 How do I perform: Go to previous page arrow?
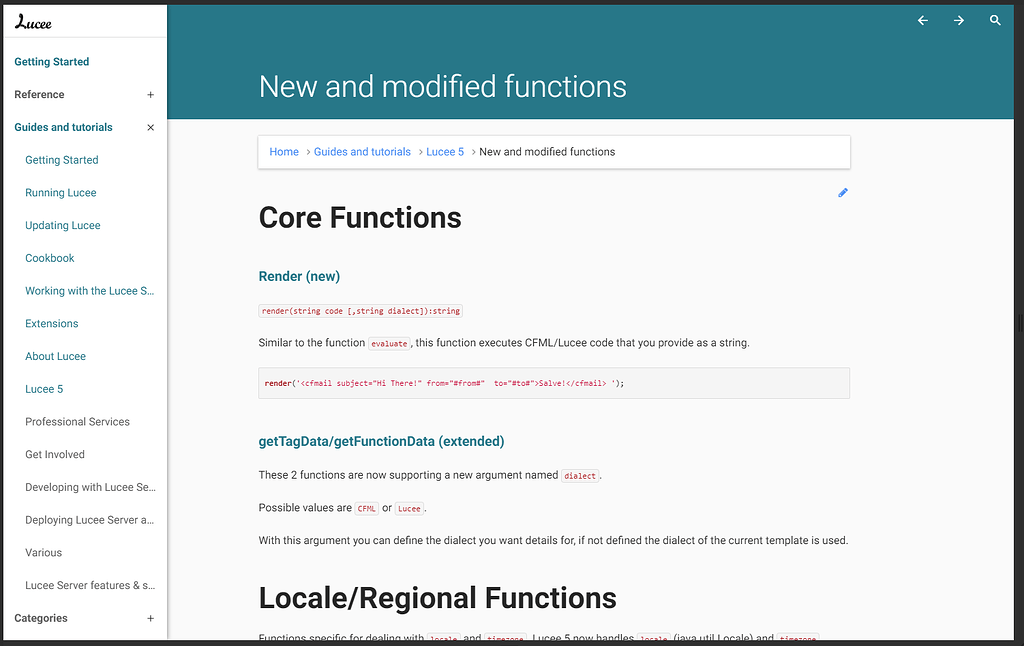pos(923,20)
